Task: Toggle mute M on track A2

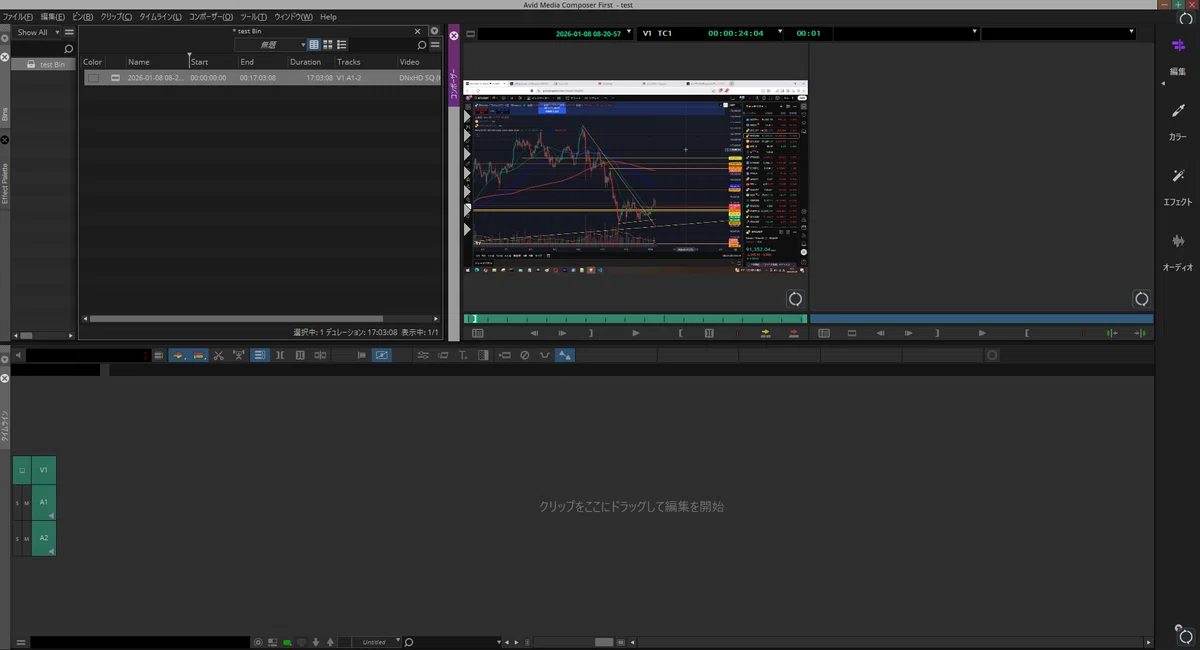Action: pos(27,538)
